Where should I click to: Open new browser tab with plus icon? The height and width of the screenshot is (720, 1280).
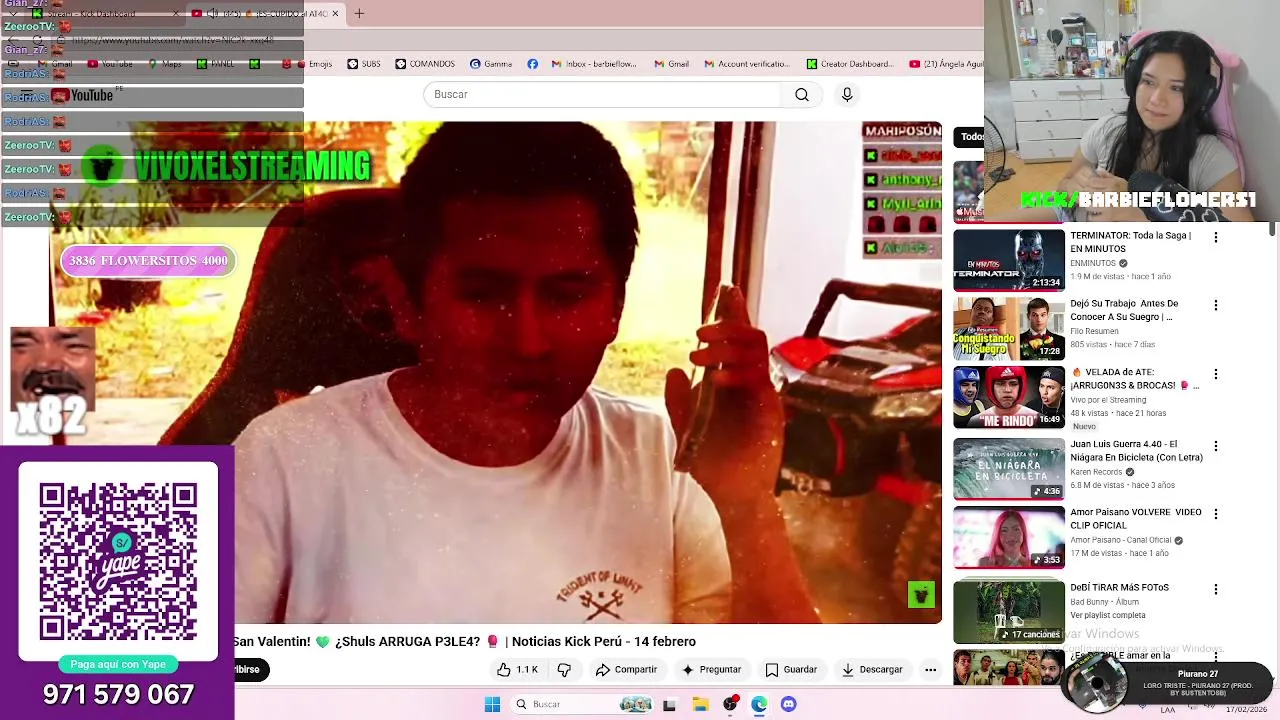(x=359, y=13)
